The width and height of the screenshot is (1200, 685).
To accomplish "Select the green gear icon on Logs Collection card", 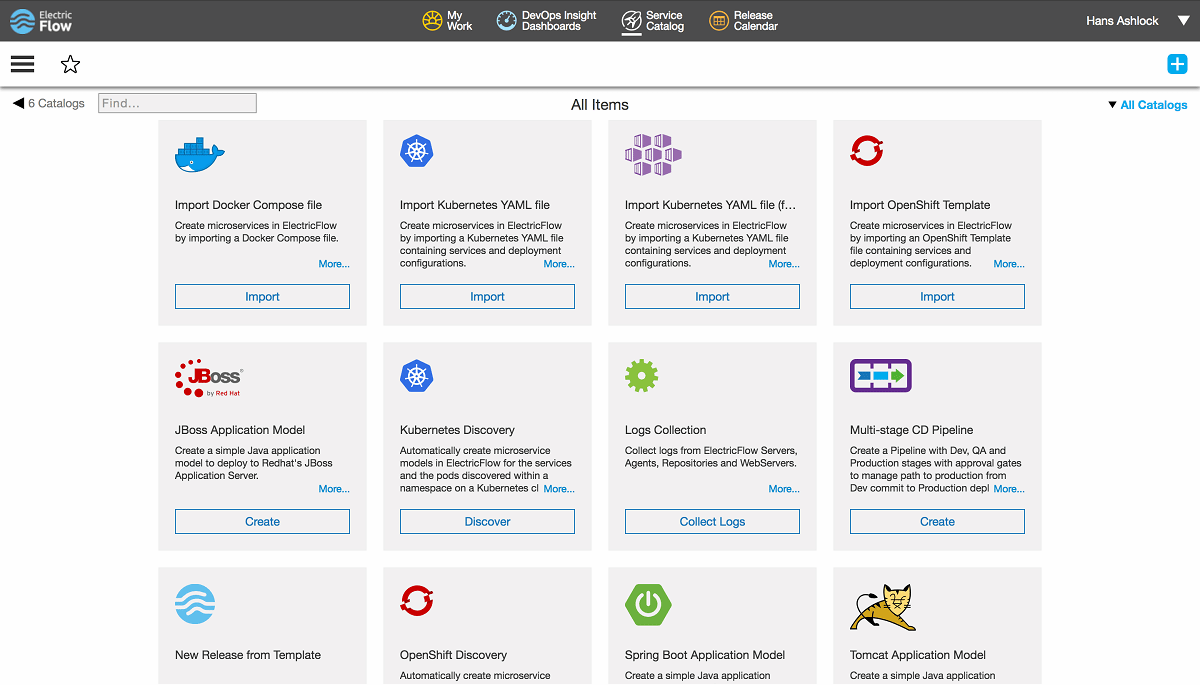I will pos(641,376).
